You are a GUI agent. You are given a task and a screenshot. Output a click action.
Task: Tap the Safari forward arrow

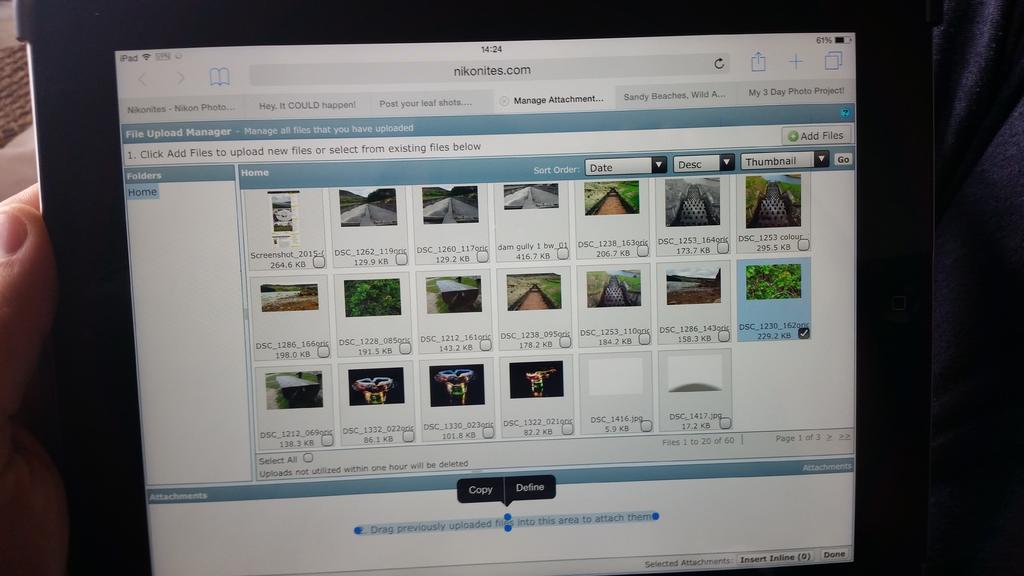[180, 78]
